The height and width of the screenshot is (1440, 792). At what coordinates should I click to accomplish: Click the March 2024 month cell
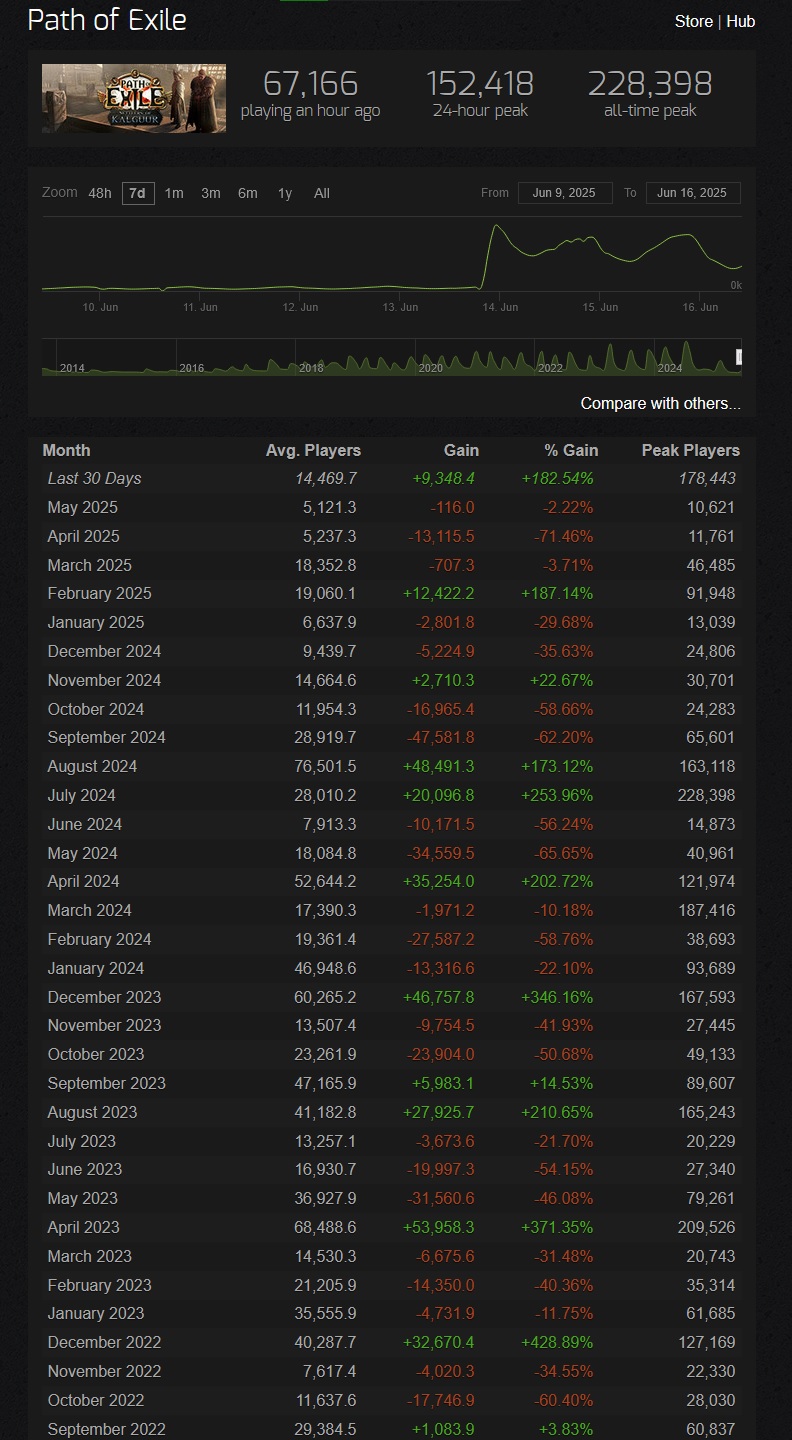89,910
